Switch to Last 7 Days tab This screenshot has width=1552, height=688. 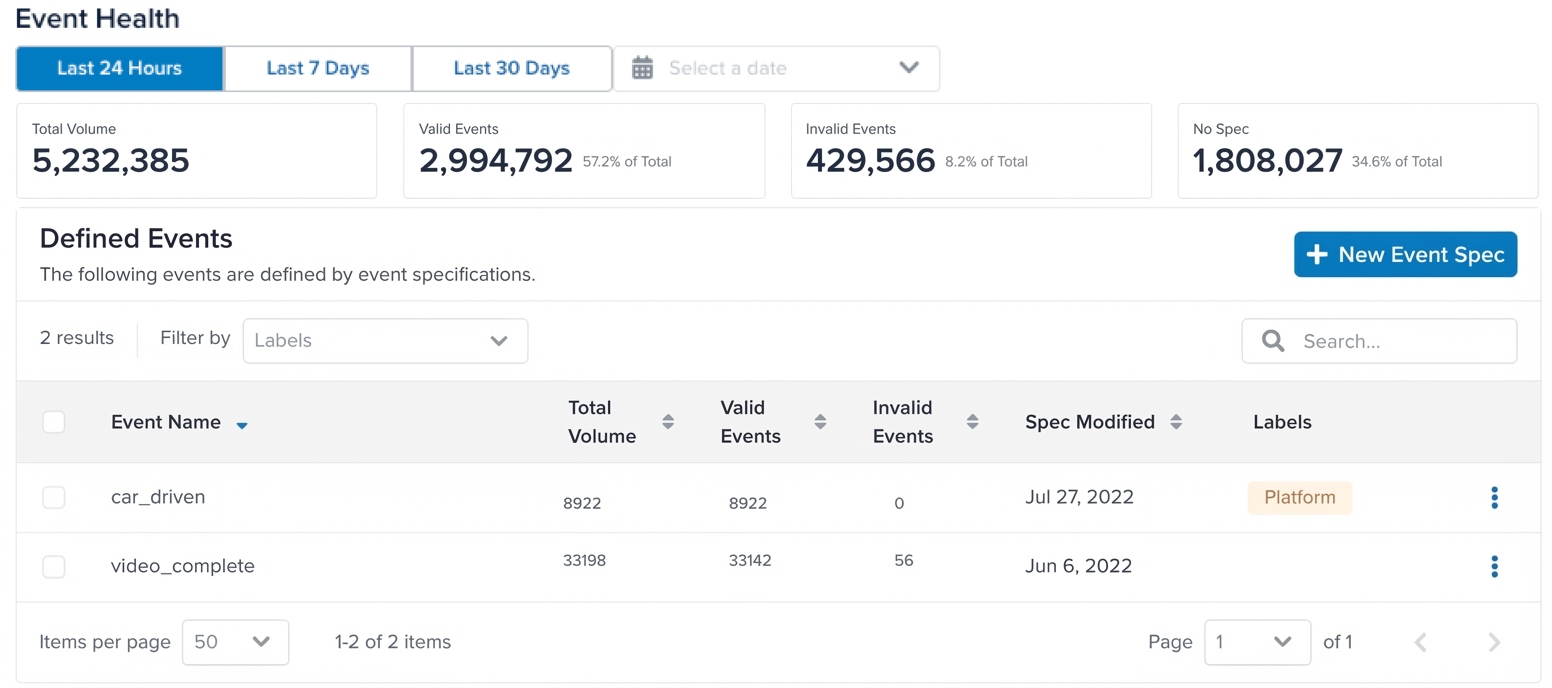click(318, 68)
